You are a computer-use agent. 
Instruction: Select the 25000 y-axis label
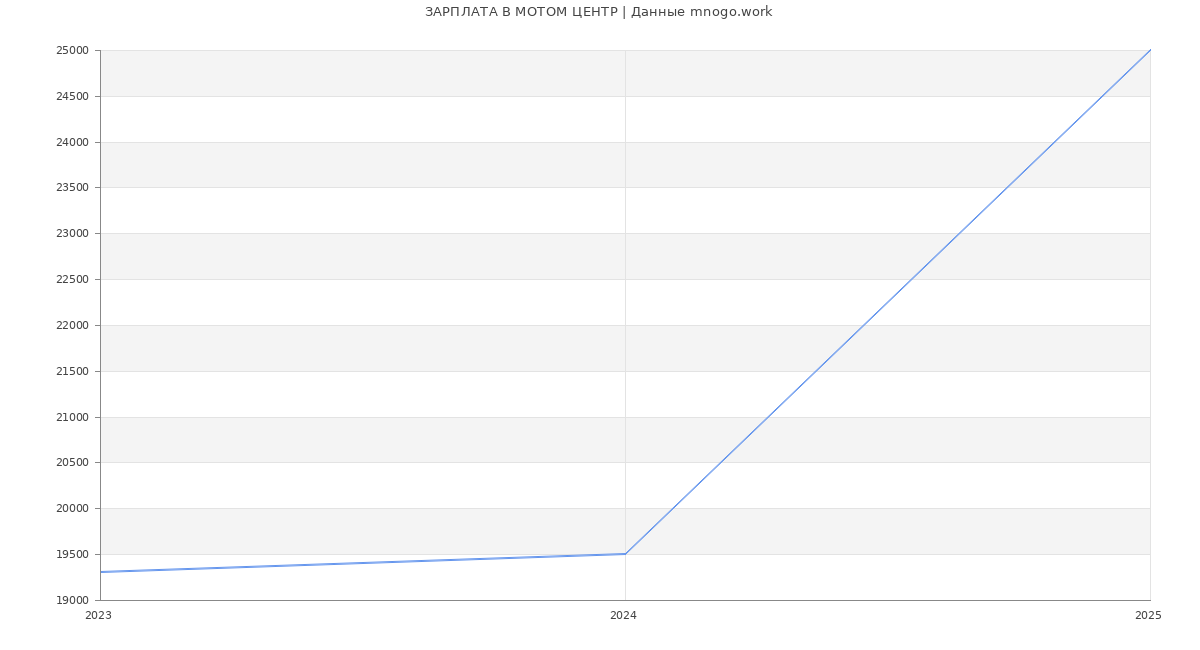point(73,51)
